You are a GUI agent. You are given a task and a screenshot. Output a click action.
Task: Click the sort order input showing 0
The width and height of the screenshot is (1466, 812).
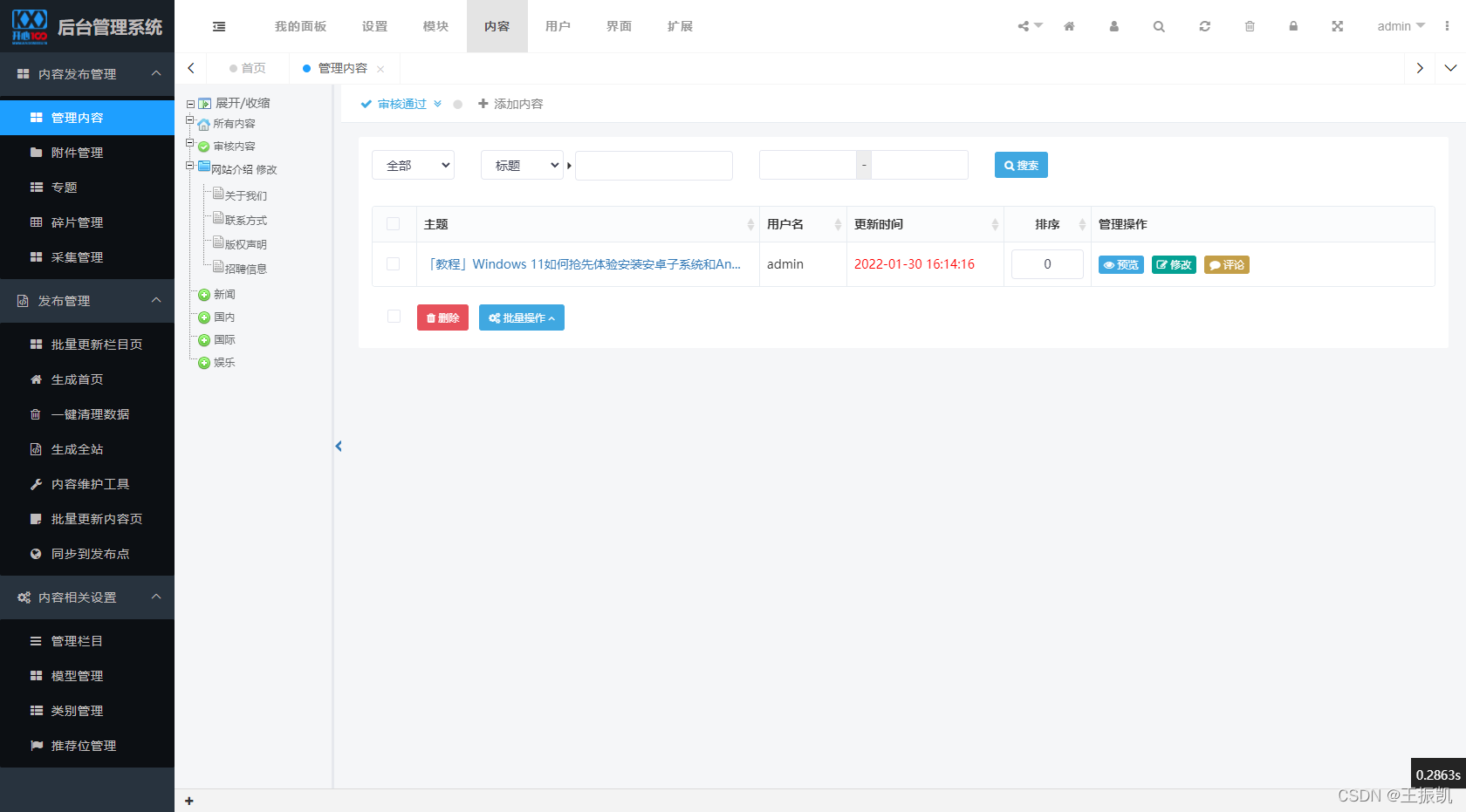pos(1047,264)
